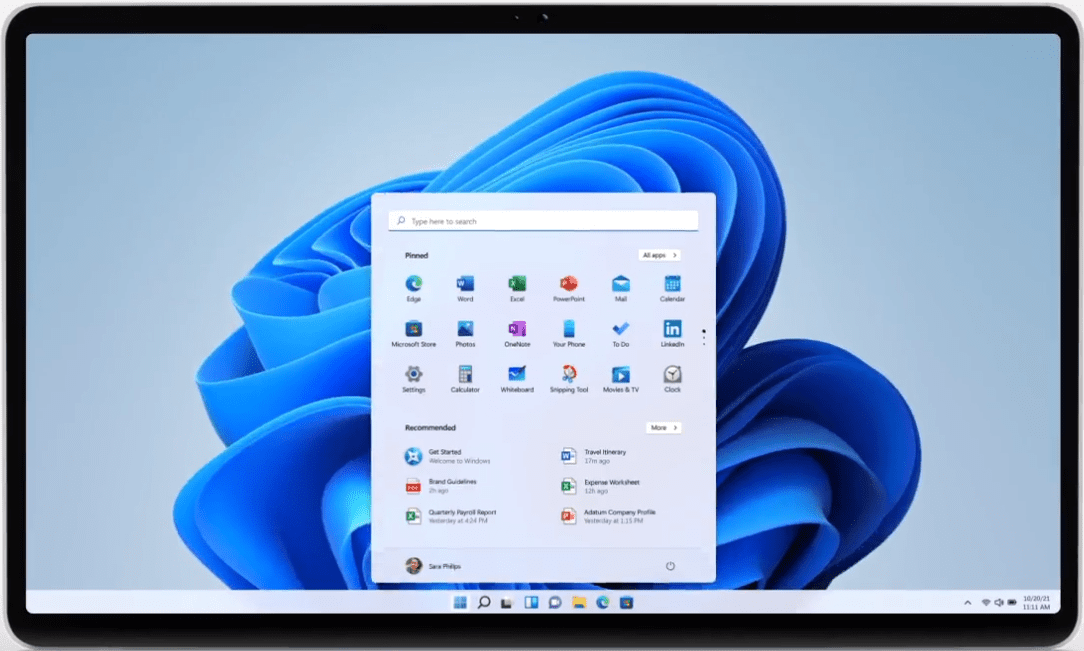Open OneNote from pinned apps

(517, 334)
